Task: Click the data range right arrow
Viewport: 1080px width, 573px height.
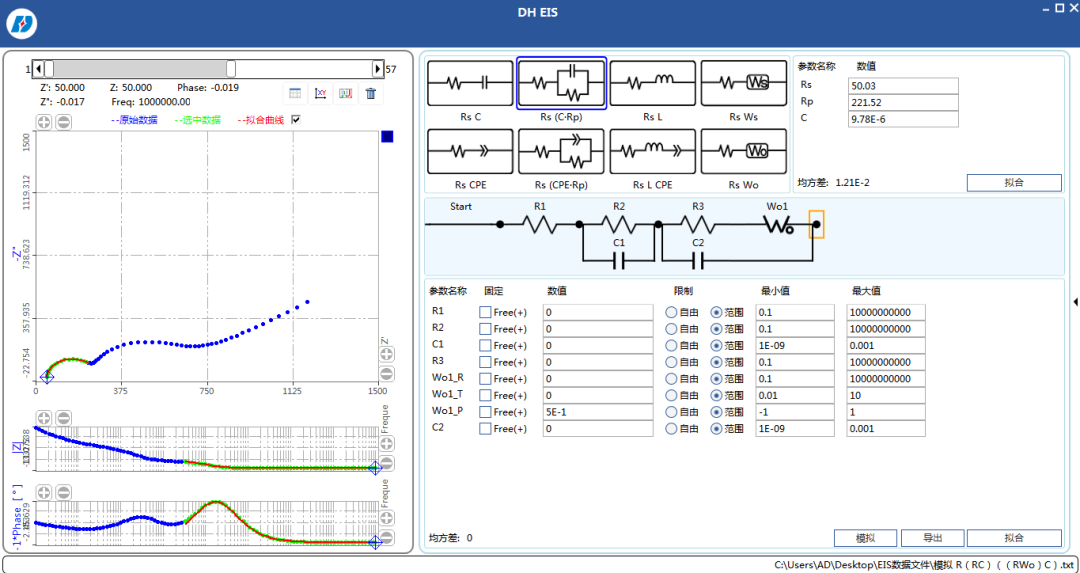Action: pos(377,69)
